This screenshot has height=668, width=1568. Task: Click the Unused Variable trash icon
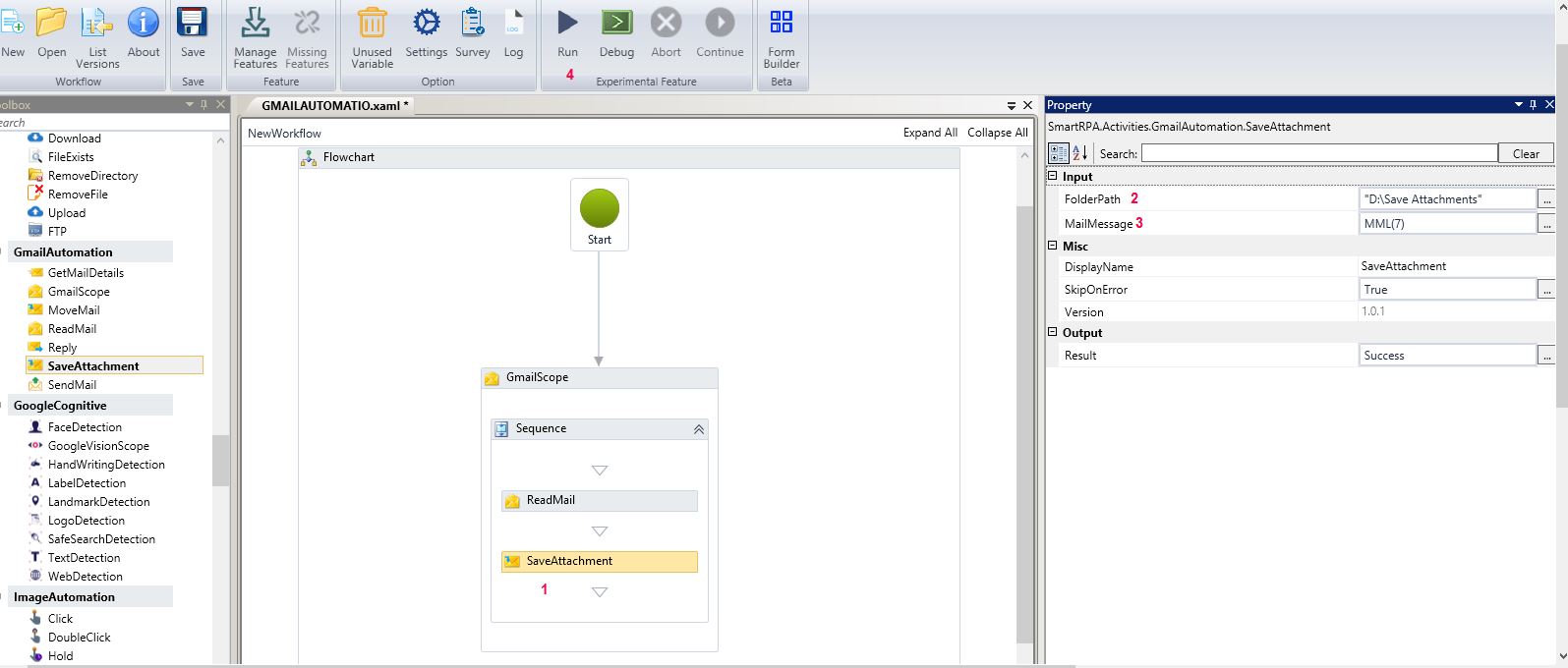372,23
